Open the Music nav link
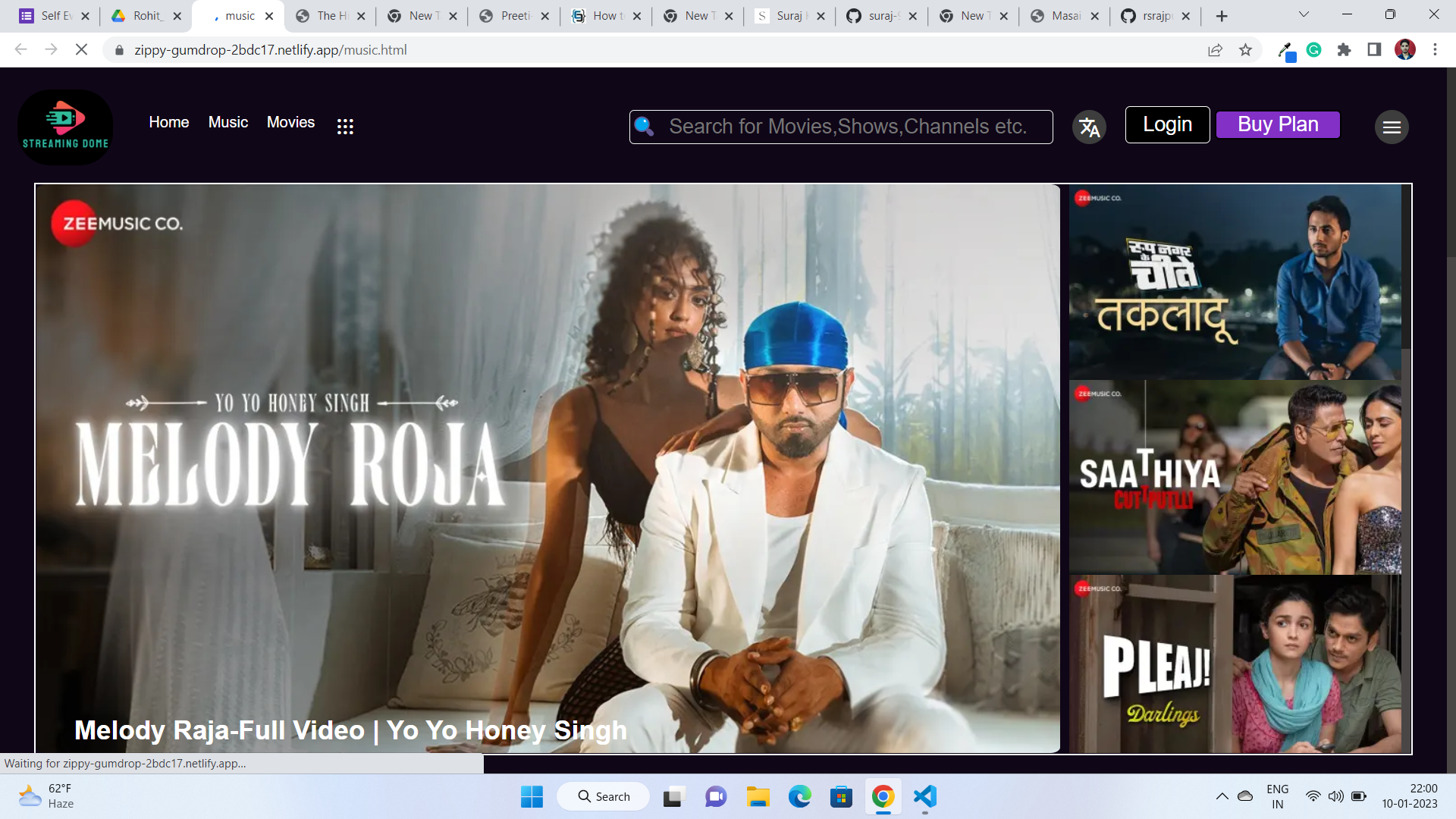 228,123
